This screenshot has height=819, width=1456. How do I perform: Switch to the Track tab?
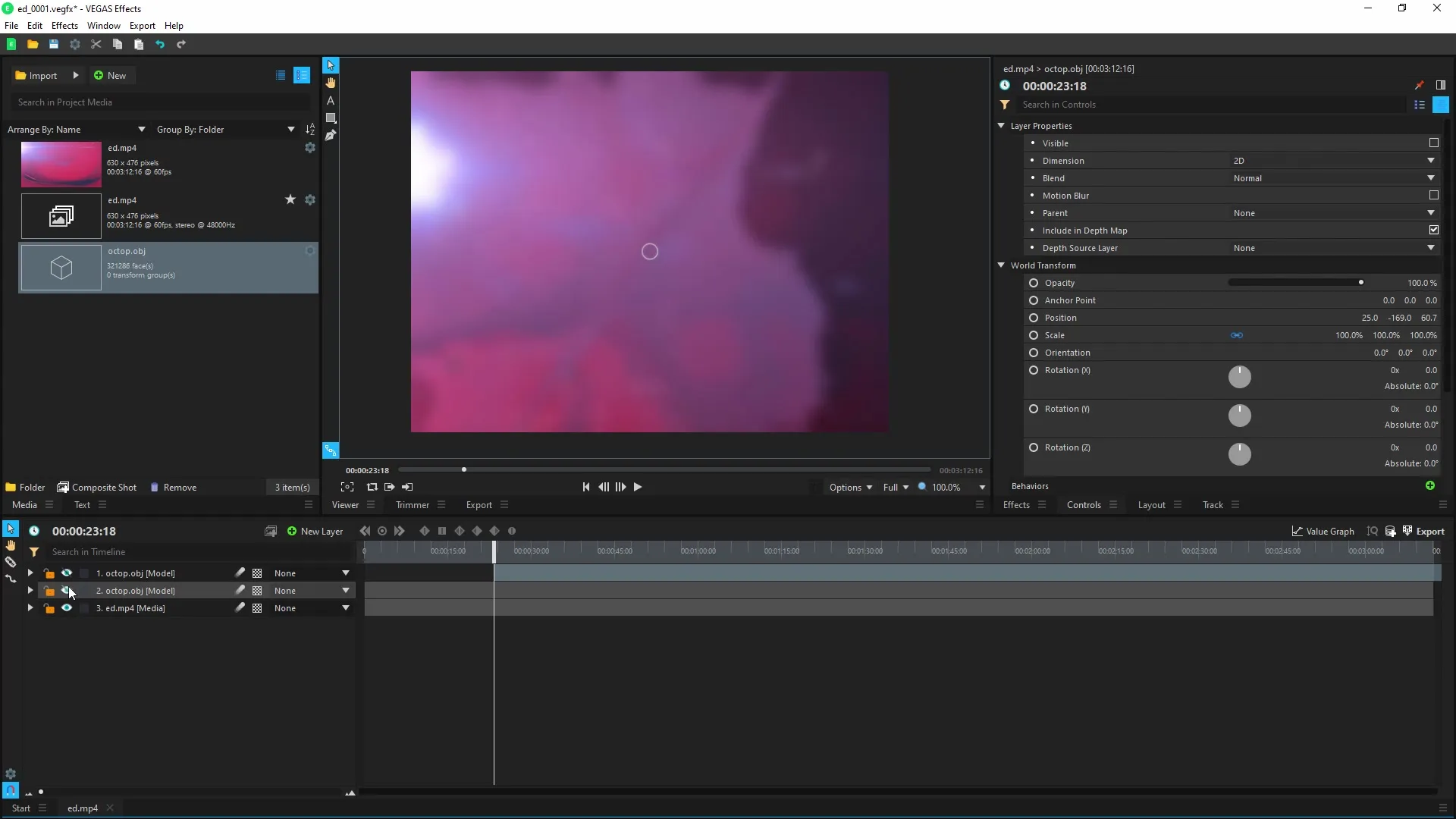[x=1213, y=505]
